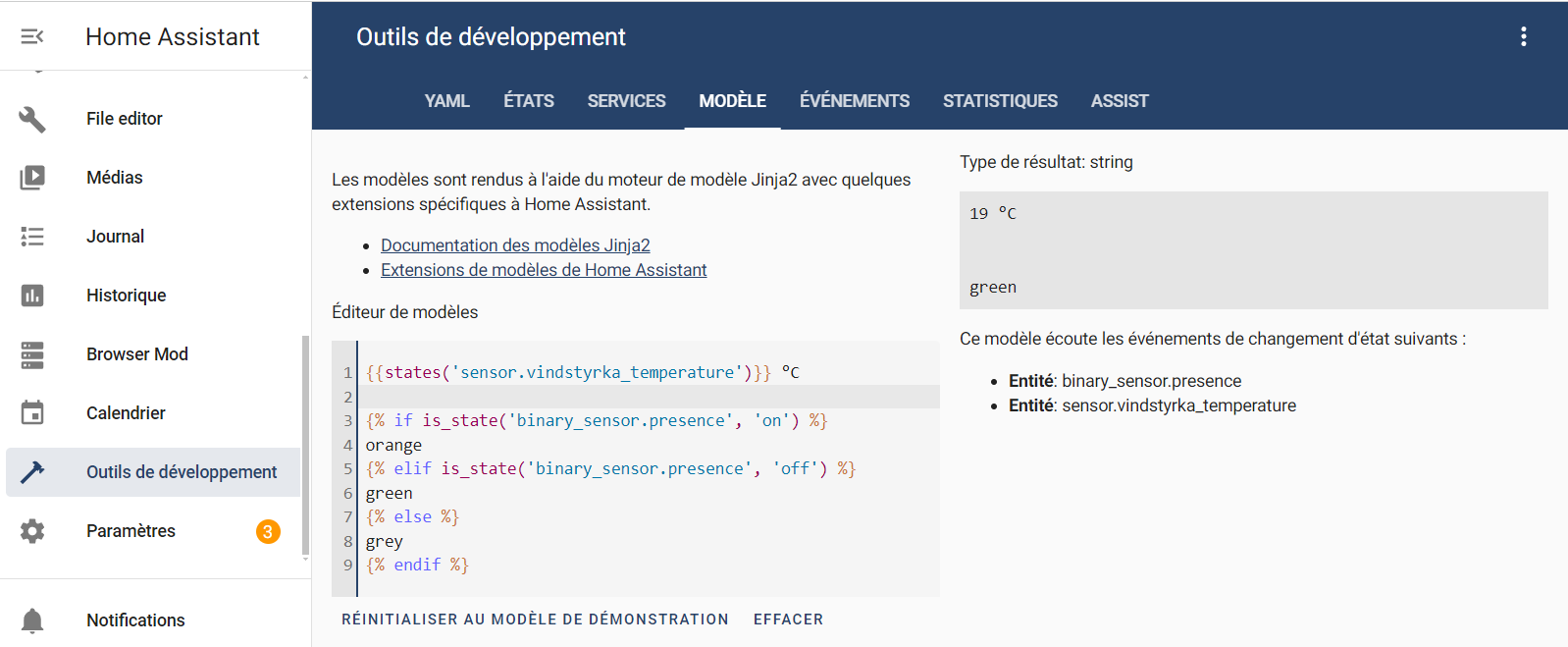Click the Médias play icon
1568x647 pixels.
[x=32, y=178]
